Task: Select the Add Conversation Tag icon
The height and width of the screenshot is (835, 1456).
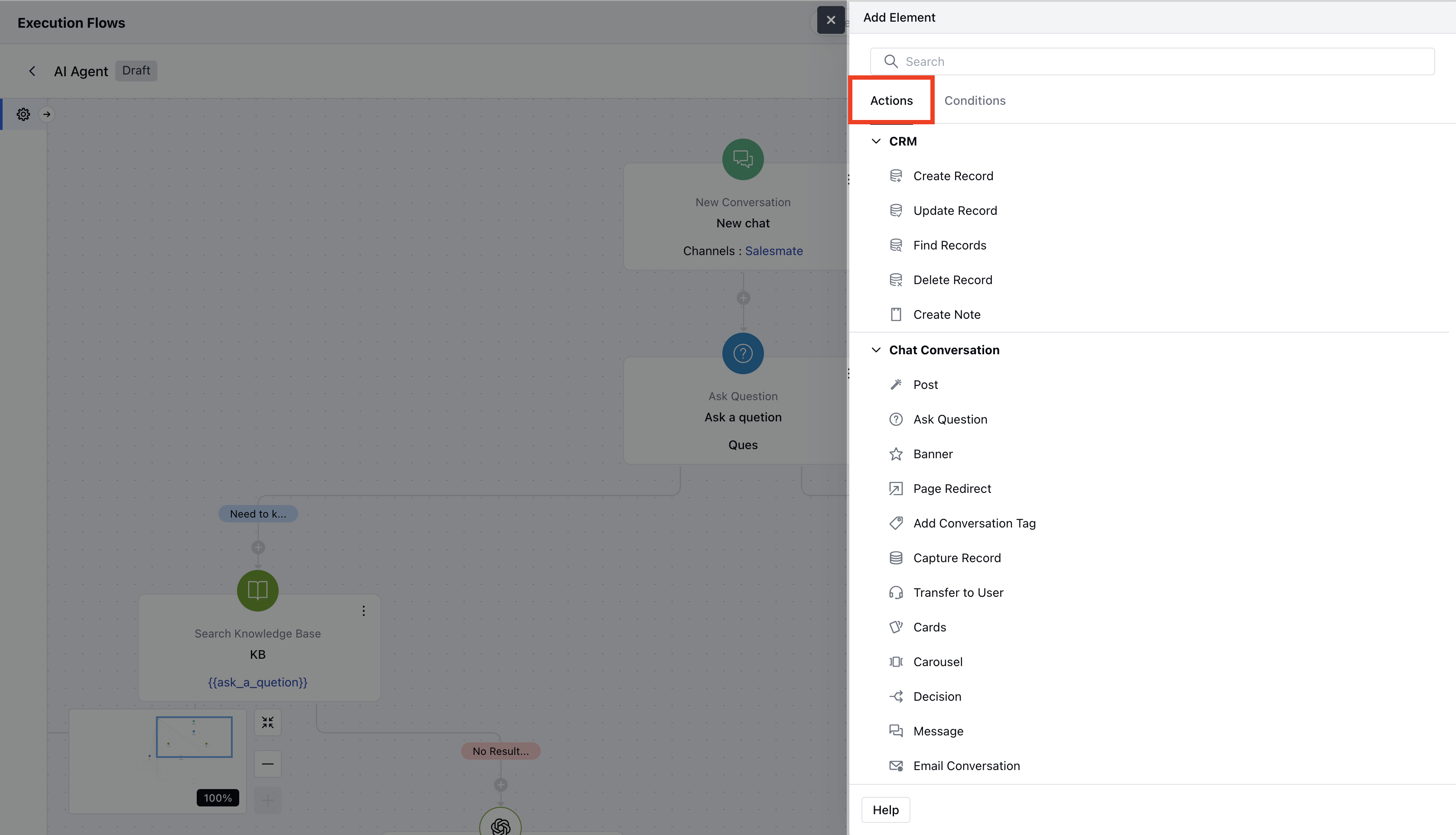Action: [x=896, y=523]
